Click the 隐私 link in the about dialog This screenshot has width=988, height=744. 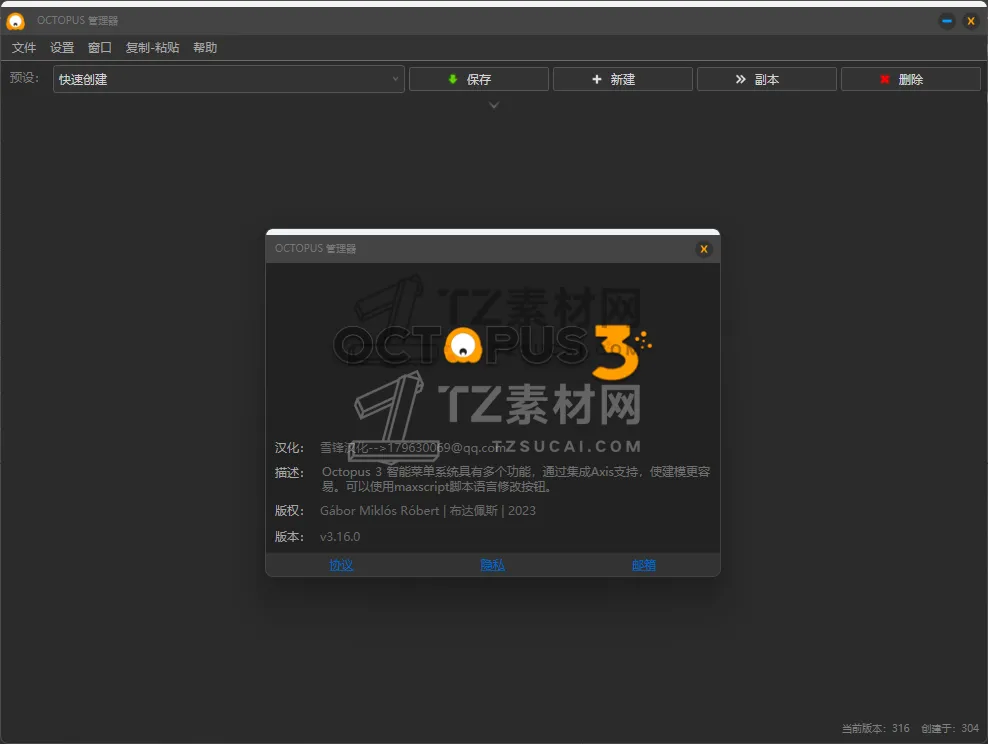tap(492, 564)
